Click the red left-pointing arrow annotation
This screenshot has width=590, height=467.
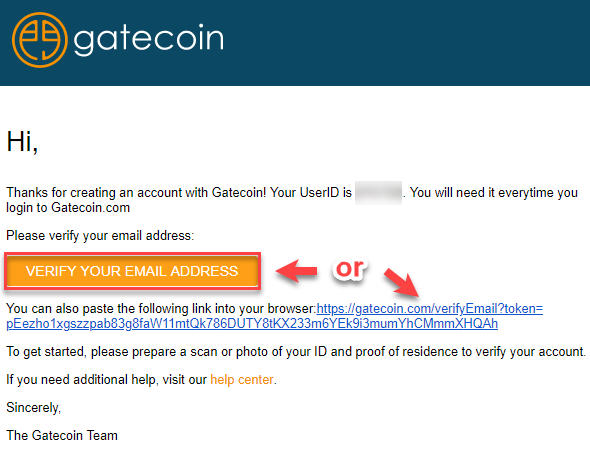[297, 271]
